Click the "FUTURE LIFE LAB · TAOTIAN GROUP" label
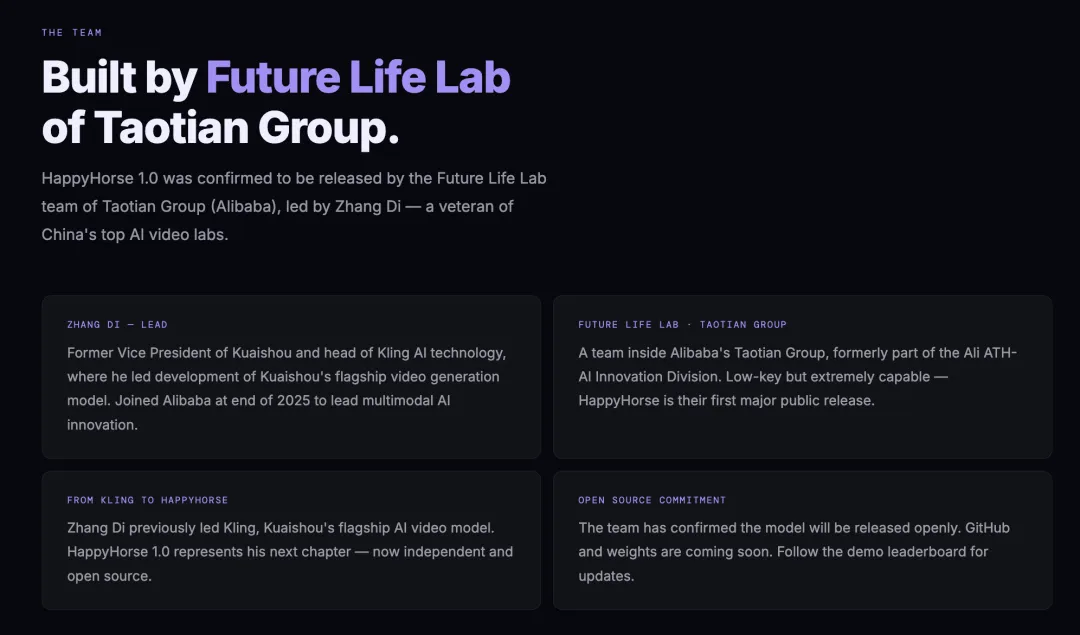 [x=682, y=325]
